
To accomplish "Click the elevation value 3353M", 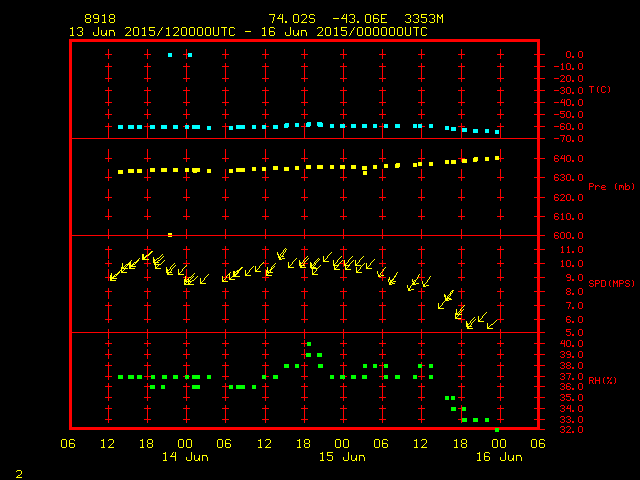I will [424, 19].
